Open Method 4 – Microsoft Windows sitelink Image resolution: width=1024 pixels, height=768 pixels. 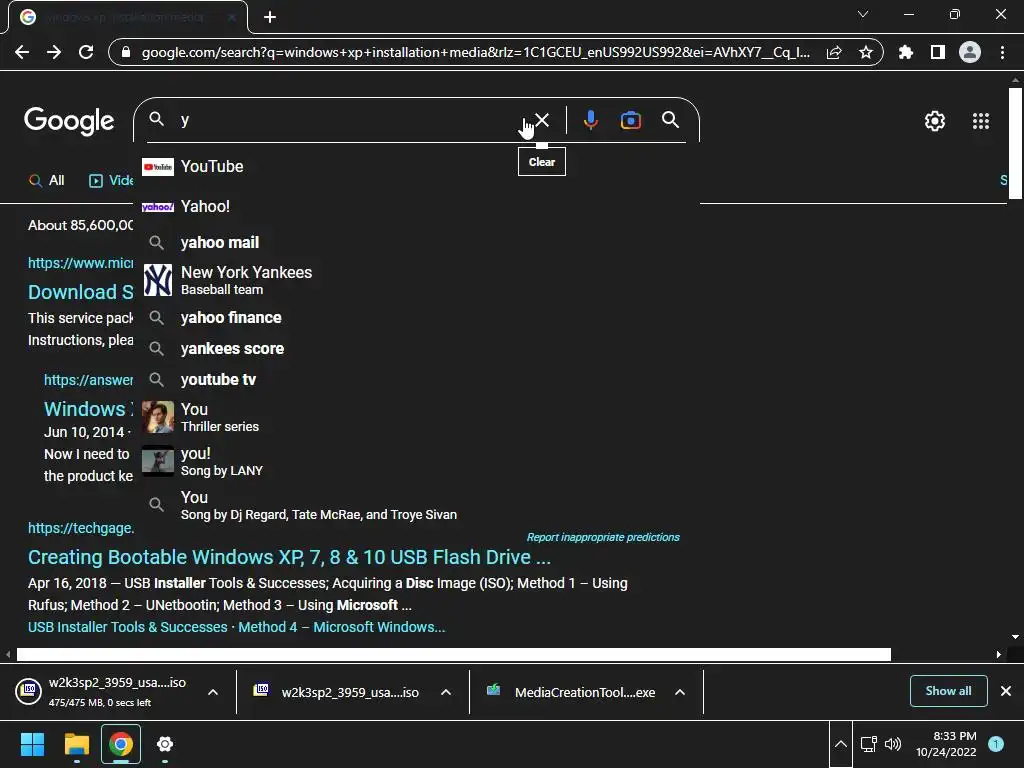tap(342, 627)
